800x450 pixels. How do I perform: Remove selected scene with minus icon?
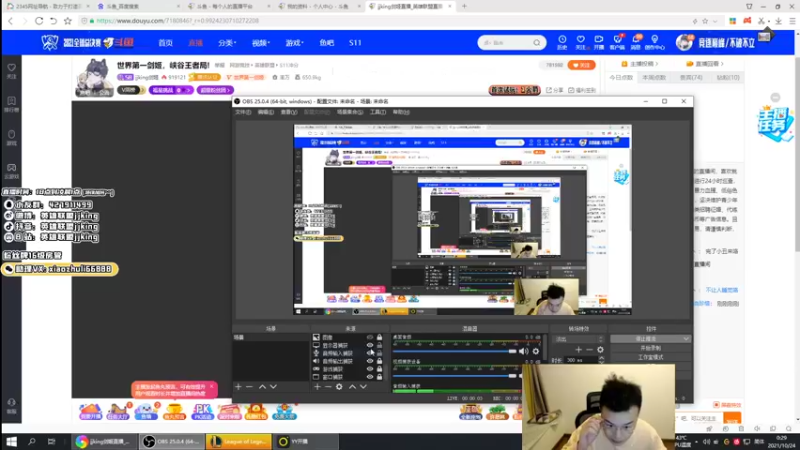point(249,387)
